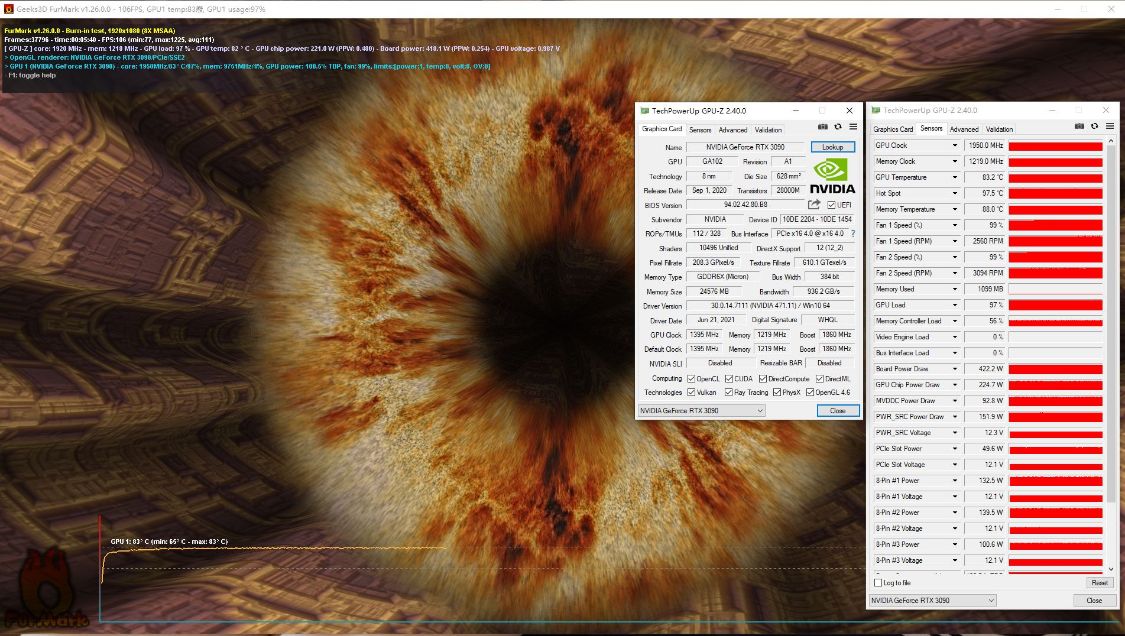Click the FurMark GPU temperature graph label
The height and width of the screenshot is (636, 1125).
click(169, 542)
